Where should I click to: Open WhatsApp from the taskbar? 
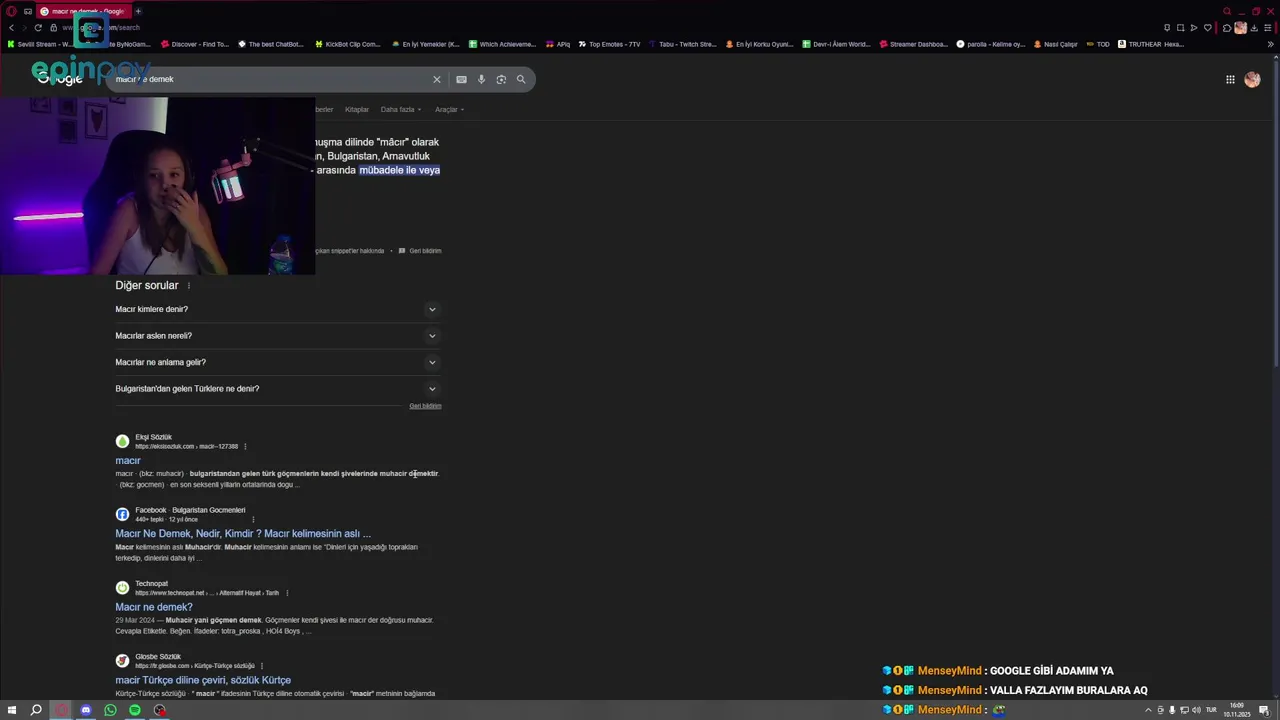tap(110, 710)
